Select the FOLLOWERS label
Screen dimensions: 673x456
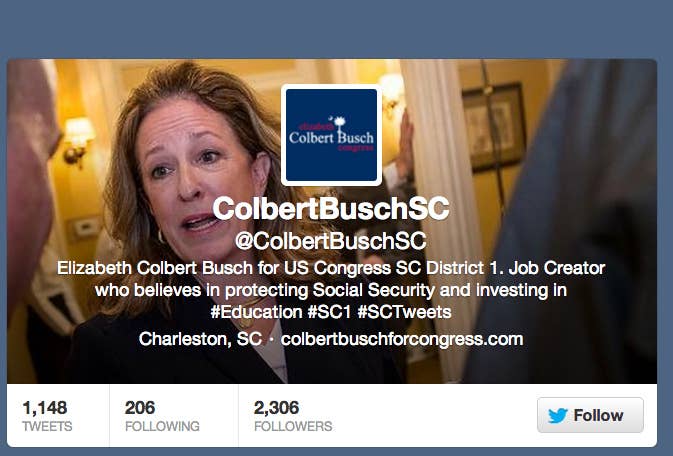click(293, 426)
